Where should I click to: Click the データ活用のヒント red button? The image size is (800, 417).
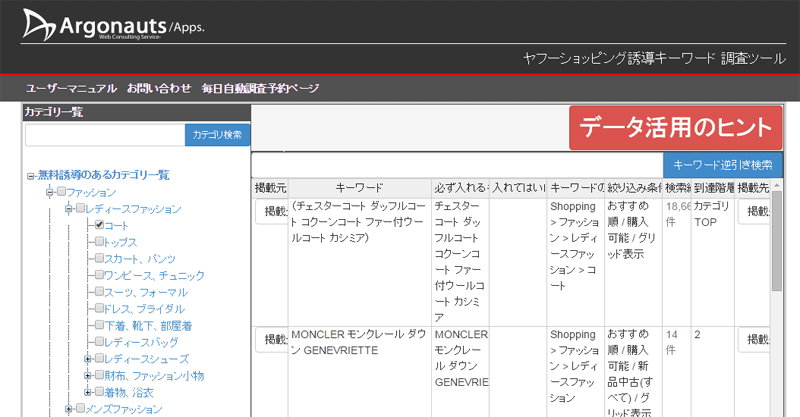(676, 128)
